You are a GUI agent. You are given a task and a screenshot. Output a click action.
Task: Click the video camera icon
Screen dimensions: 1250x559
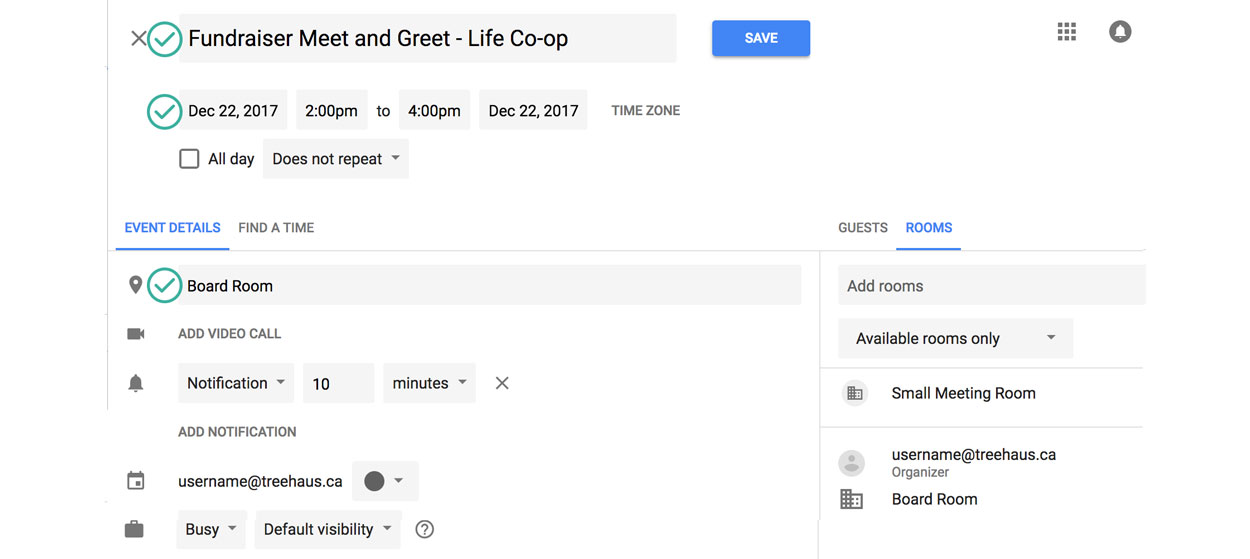click(136, 334)
